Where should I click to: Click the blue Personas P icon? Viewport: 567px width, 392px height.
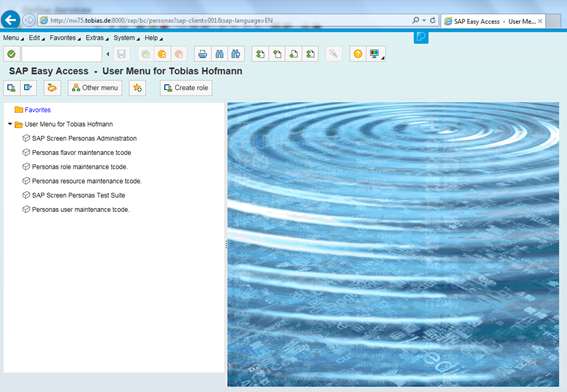click(x=421, y=37)
